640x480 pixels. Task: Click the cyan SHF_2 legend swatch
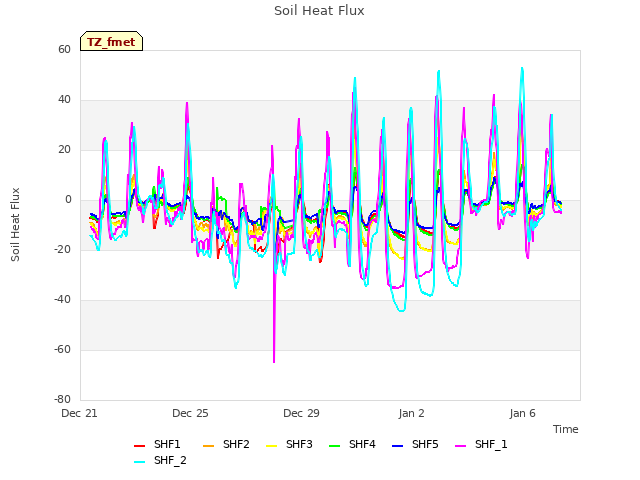[140, 462]
